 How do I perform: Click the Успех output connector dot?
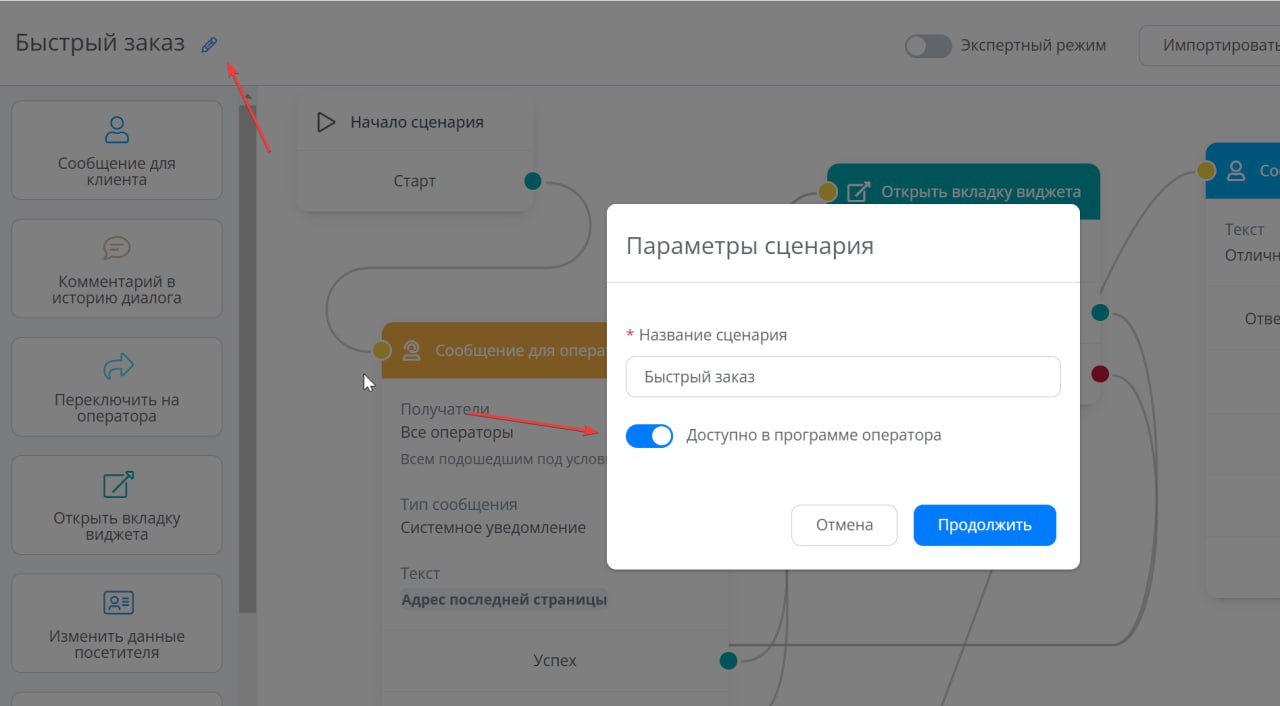point(728,660)
